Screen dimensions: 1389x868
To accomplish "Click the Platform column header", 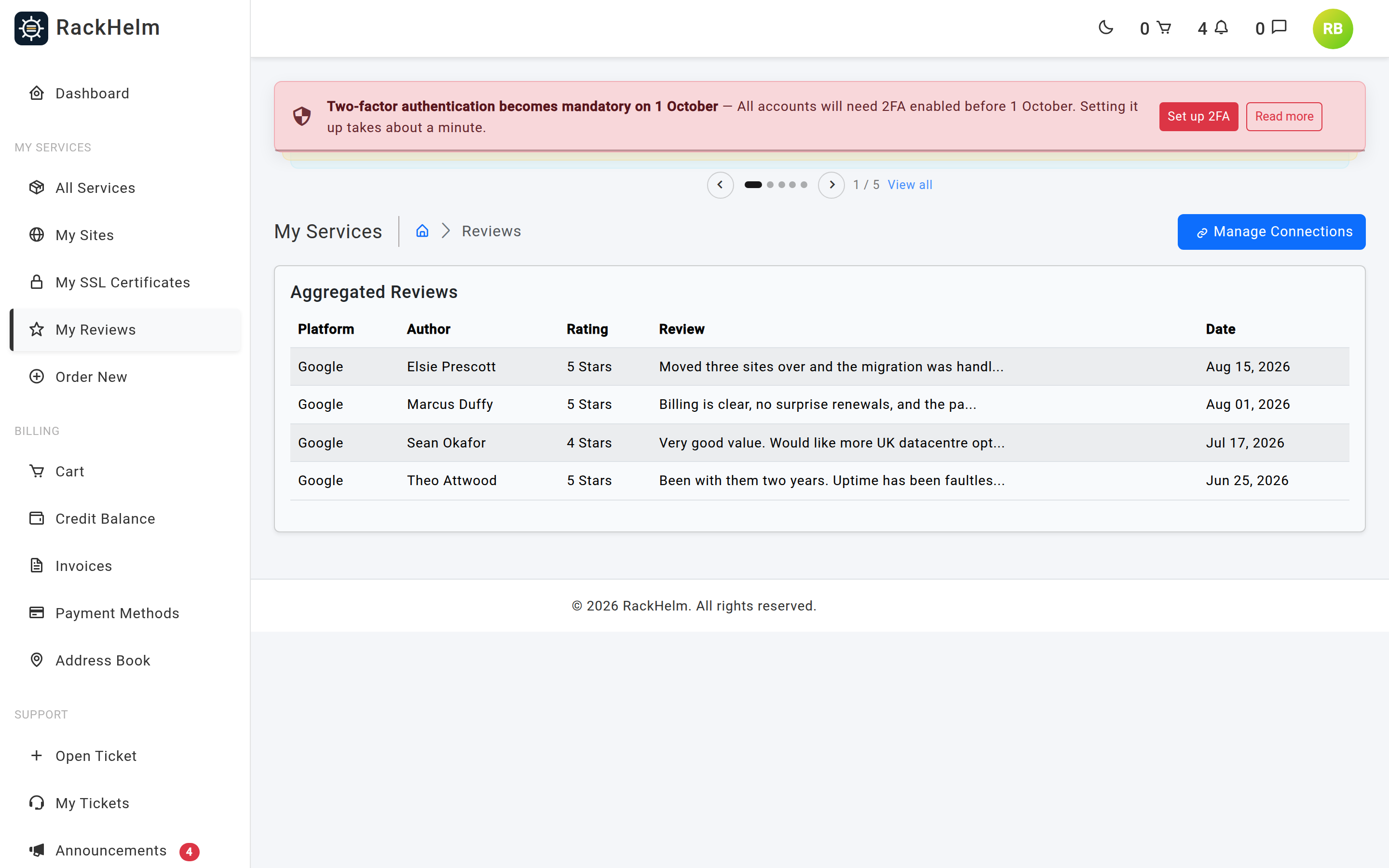I will pos(326,329).
